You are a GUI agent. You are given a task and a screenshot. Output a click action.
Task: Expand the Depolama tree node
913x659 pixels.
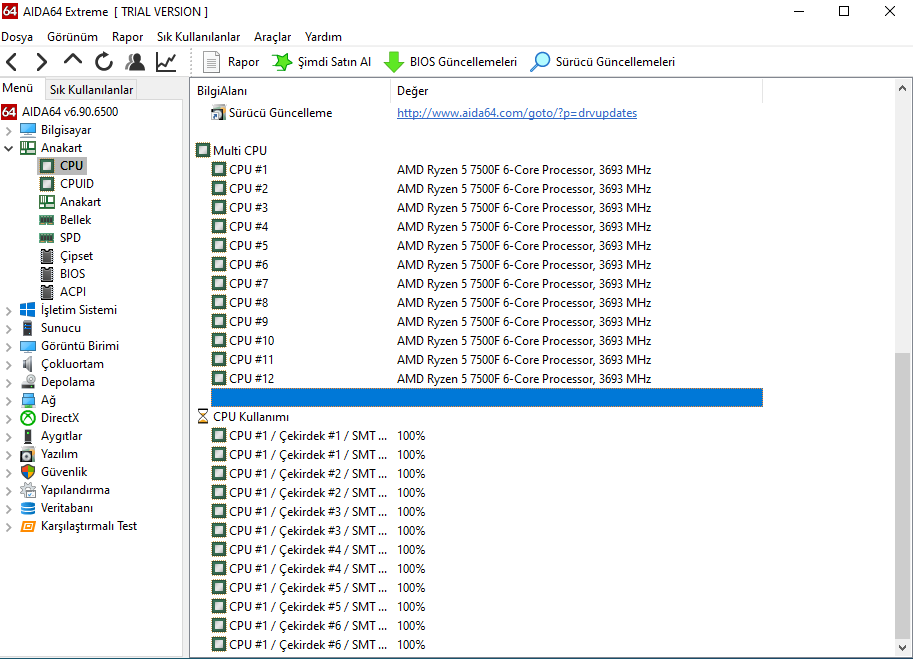click(8, 383)
